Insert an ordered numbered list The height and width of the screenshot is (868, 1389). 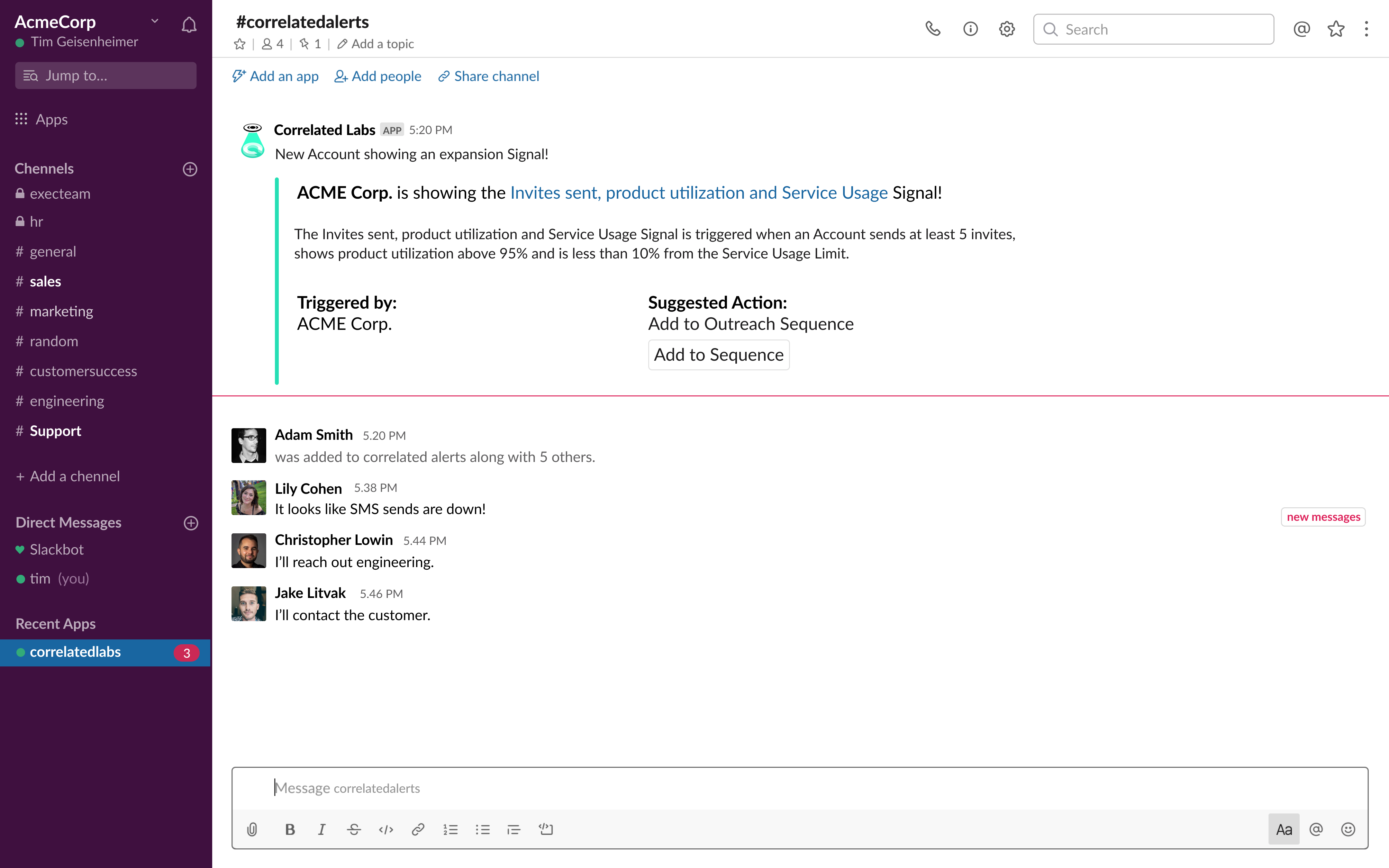(x=450, y=829)
